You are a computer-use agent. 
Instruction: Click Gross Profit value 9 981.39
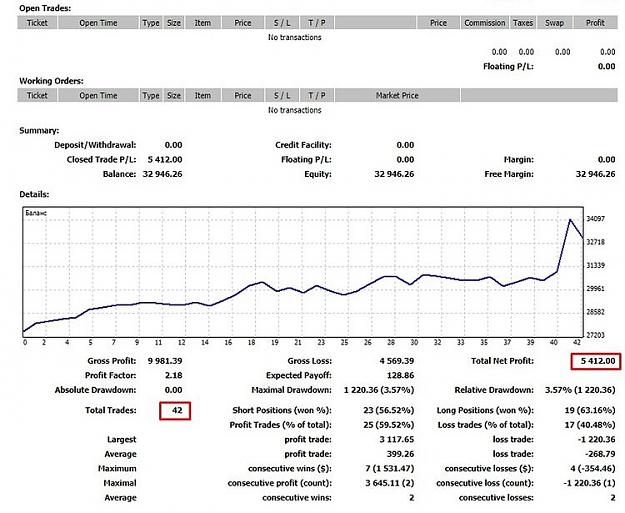pyautogui.click(x=165, y=361)
